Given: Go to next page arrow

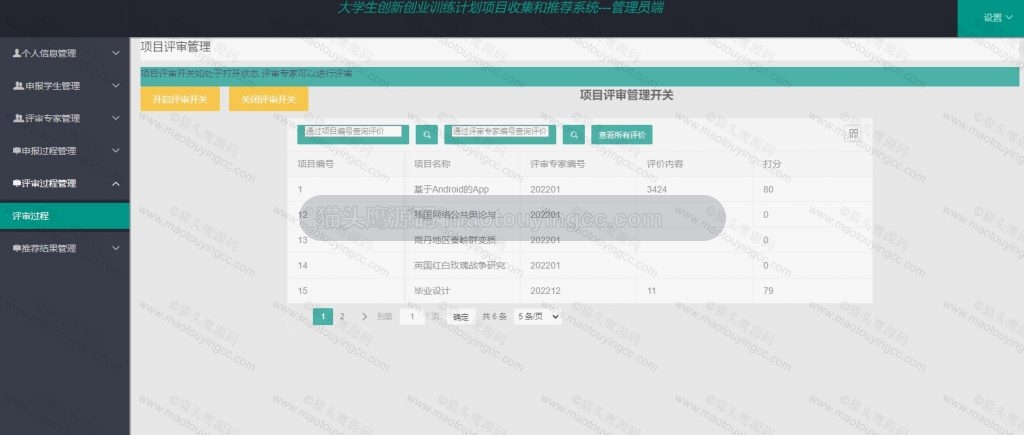Looking at the screenshot, I should pos(364,317).
